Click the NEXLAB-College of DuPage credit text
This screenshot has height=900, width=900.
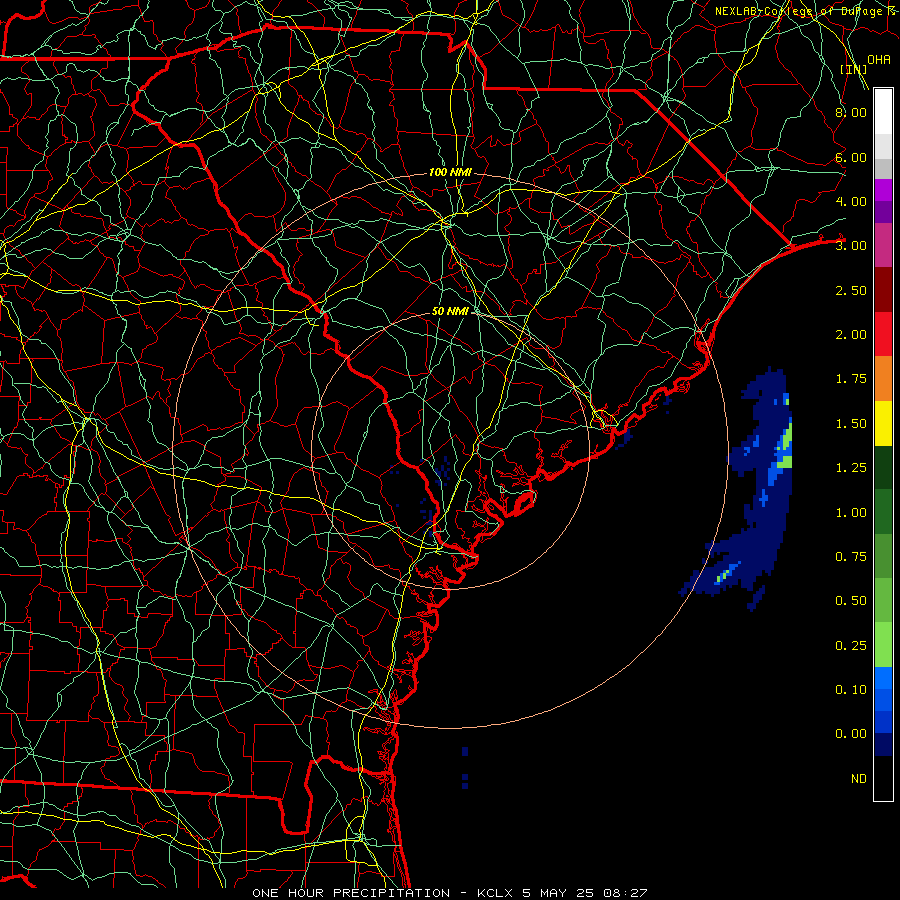[806, 11]
